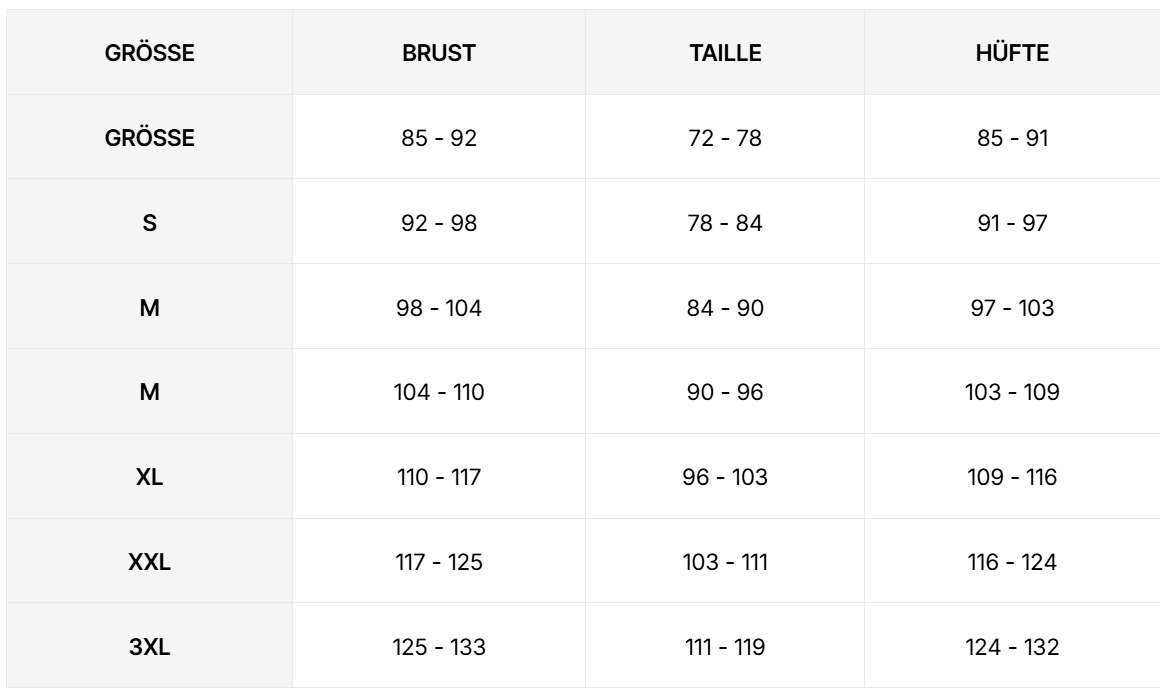Select the 3XL size row label
1170x692 pixels.
tap(149, 647)
